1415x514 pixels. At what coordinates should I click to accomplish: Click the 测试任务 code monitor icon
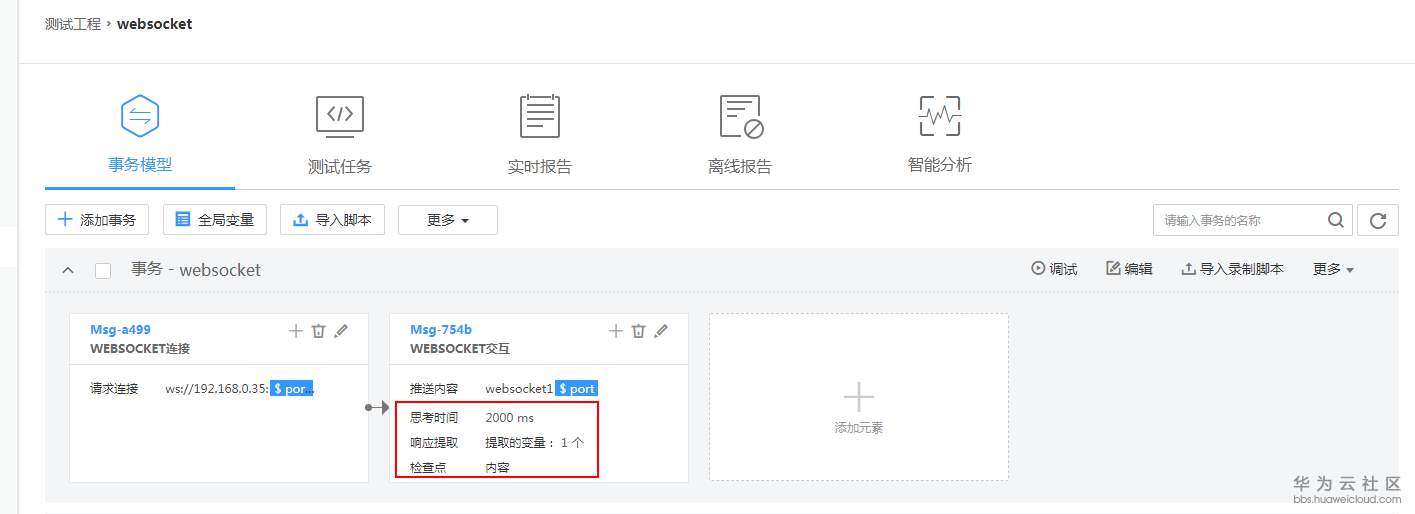340,116
